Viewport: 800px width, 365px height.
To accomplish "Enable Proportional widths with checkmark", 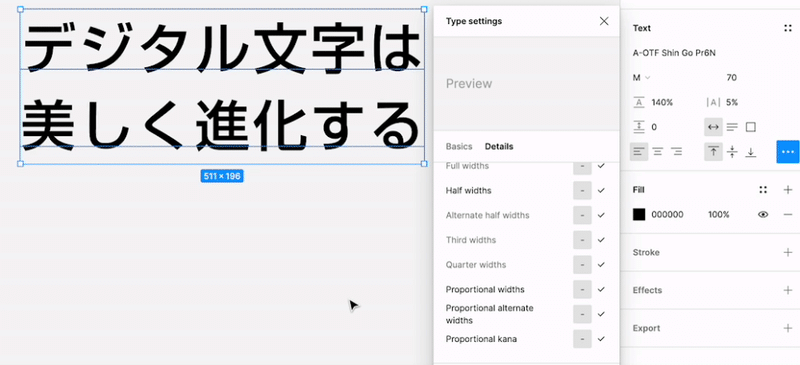I will pyautogui.click(x=601, y=289).
